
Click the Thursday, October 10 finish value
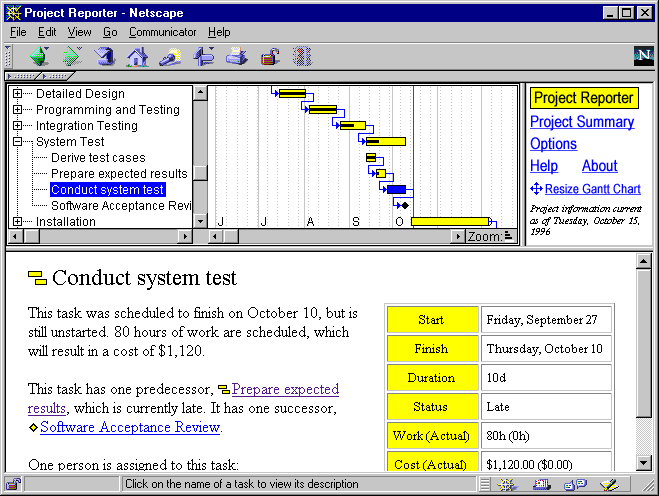[x=546, y=349]
